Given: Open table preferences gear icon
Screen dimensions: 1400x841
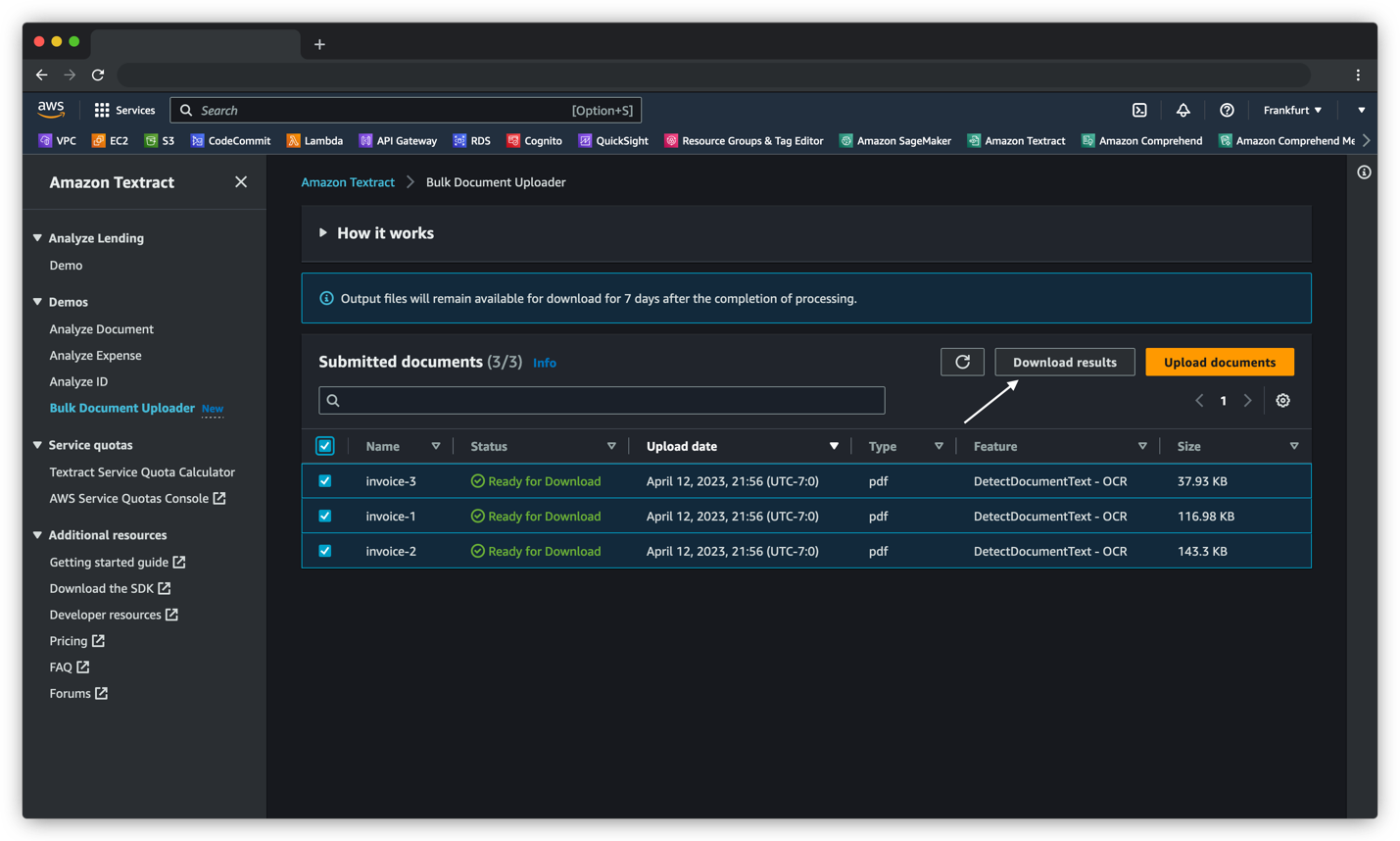Looking at the screenshot, I should (1282, 401).
